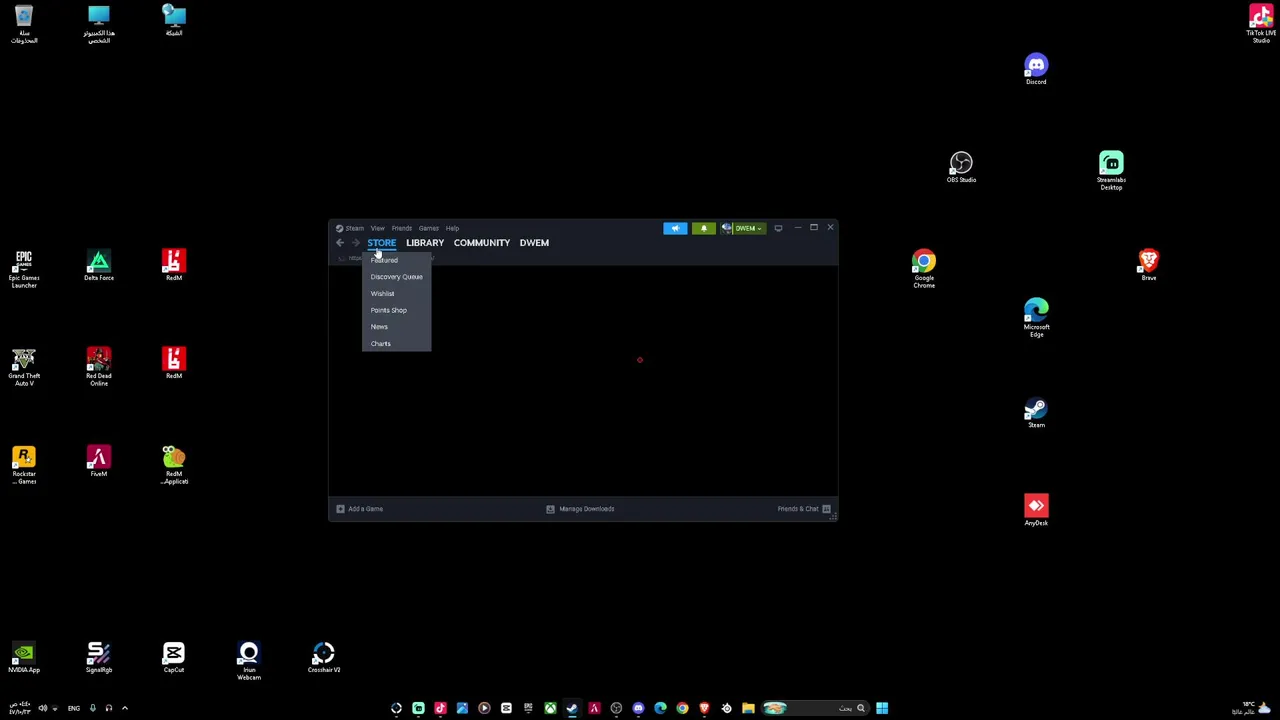
Task: Open Xbox app from the taskbar
Action: (550, 708)
